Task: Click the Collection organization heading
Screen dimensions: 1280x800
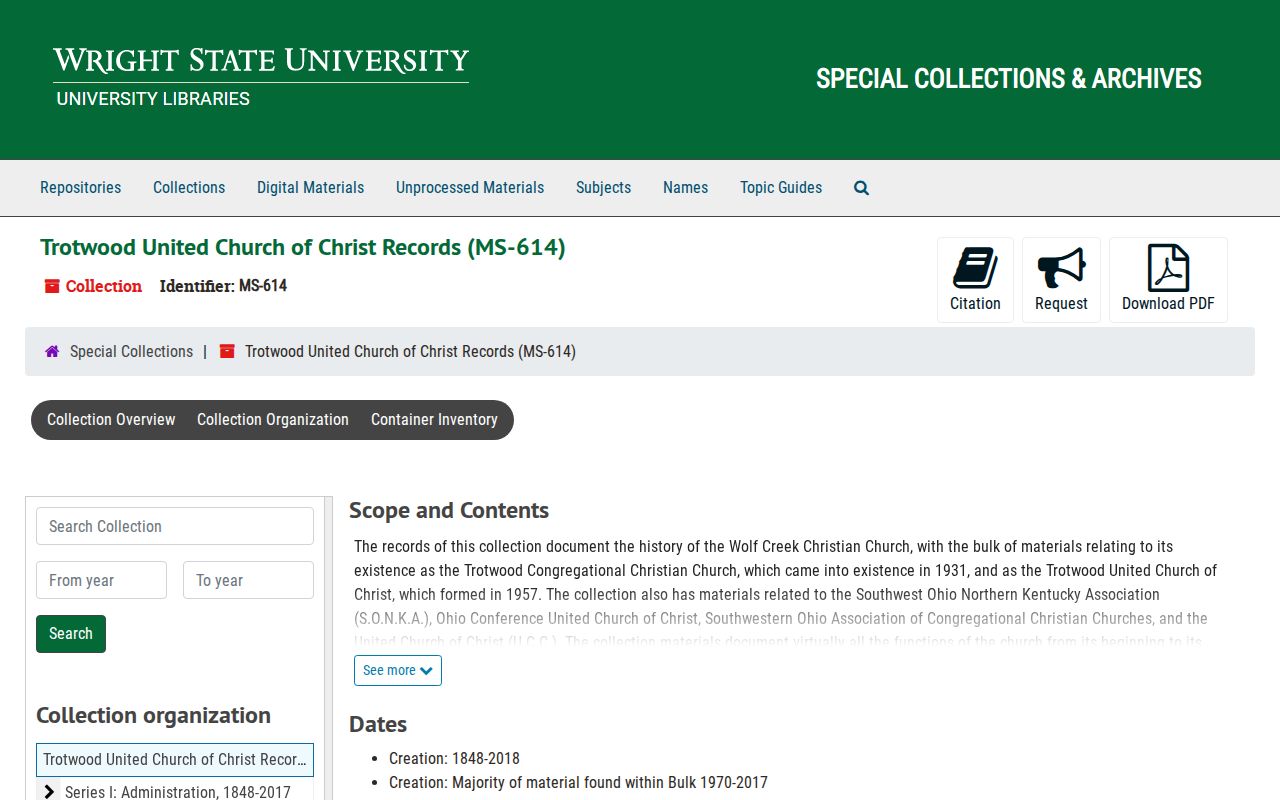Action: point(153,716)
